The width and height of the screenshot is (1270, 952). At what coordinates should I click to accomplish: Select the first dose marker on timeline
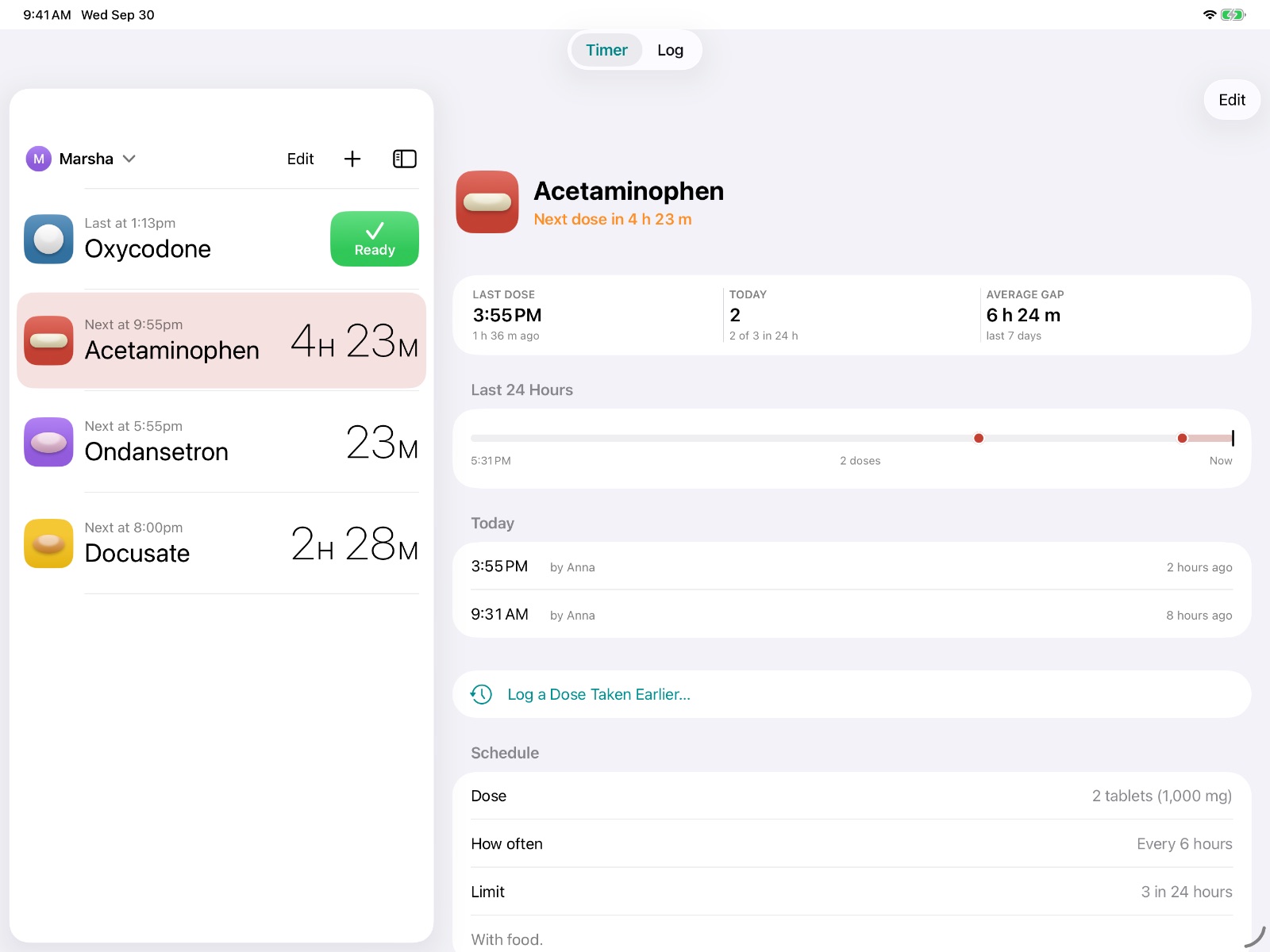979,438
